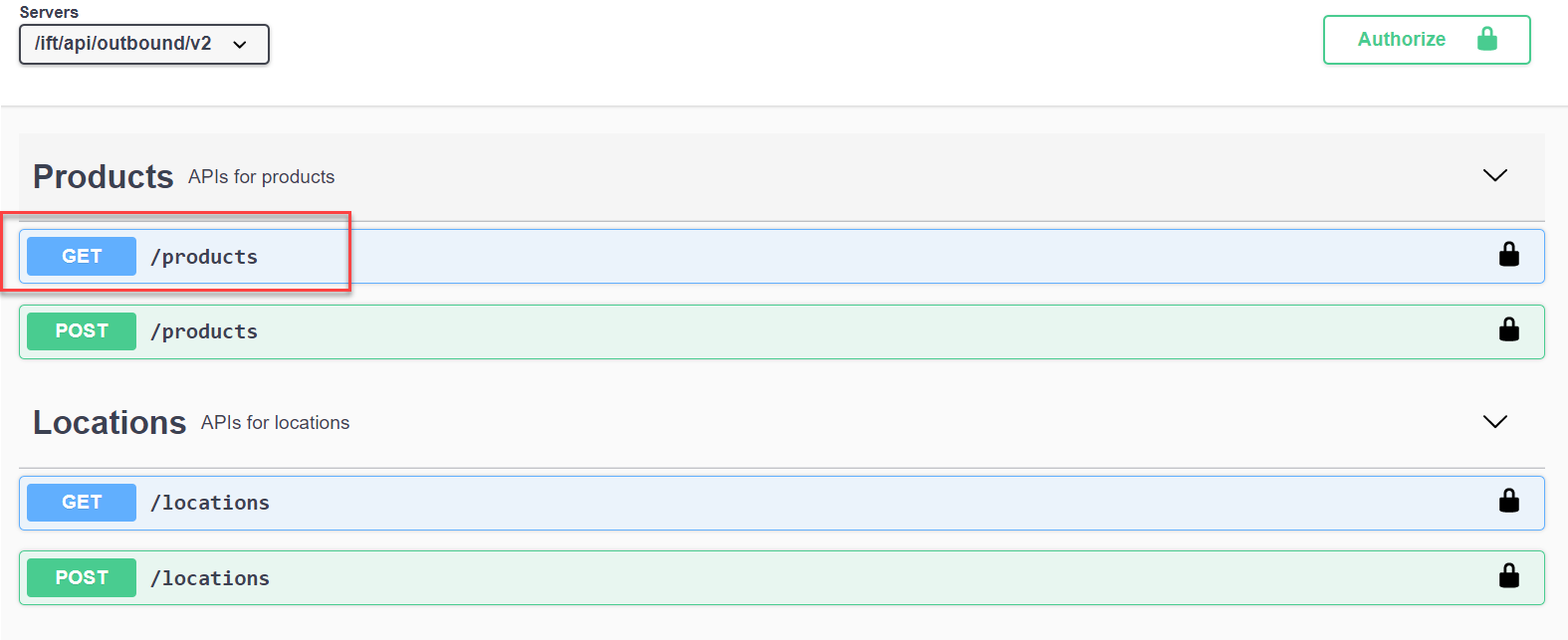
Task: Click the green lock in Authorize button
Action: pyautogui.click(x=1487, y=39)
